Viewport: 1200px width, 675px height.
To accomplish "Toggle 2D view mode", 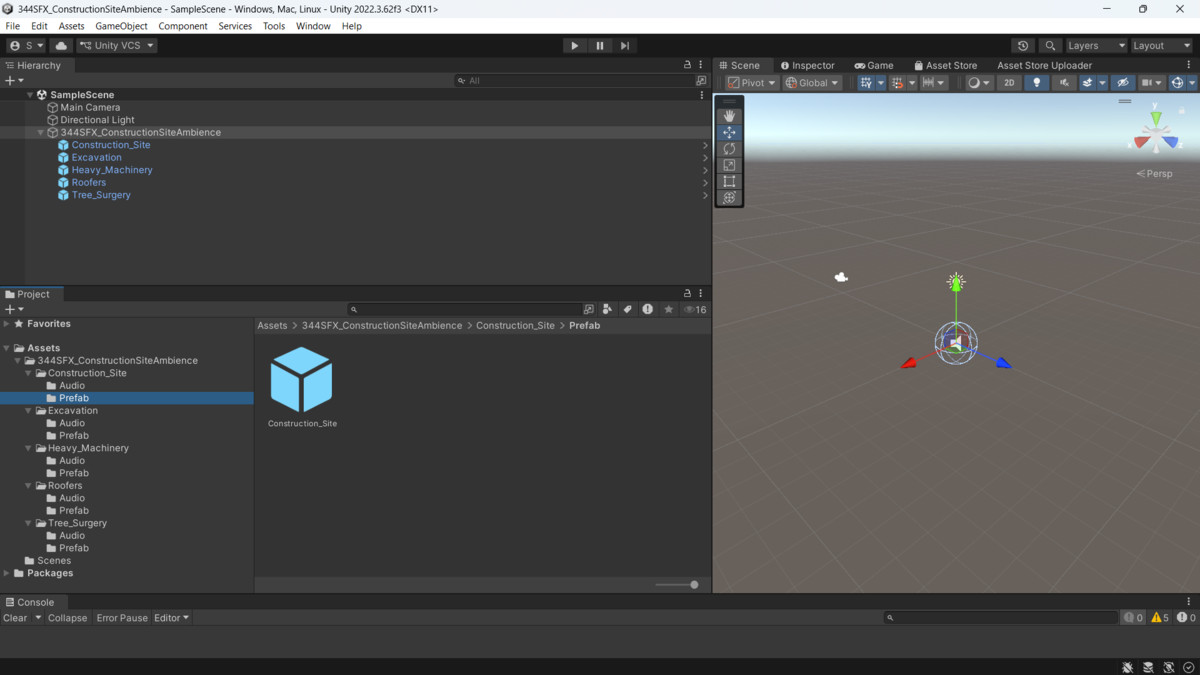I will pos(1009,83).
